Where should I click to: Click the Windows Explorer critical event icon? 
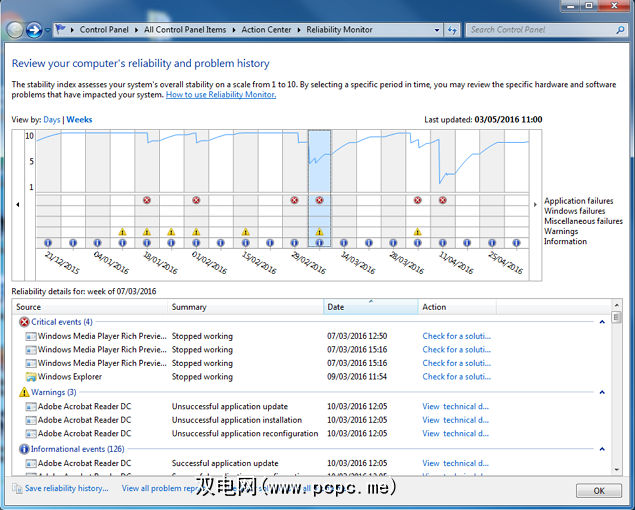point(31,377)
